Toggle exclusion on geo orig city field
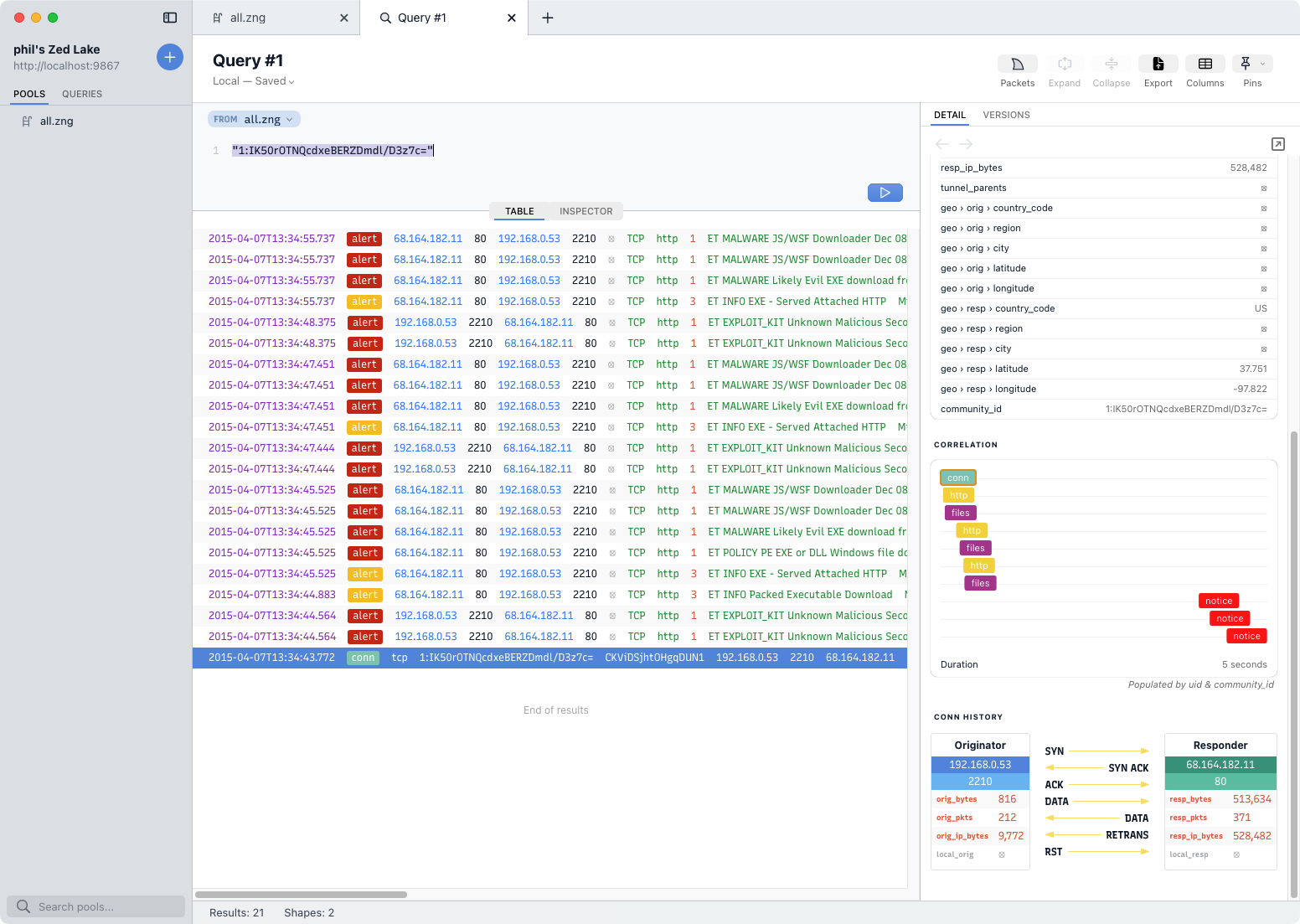1300x924 pixels. pos(1263,248)
